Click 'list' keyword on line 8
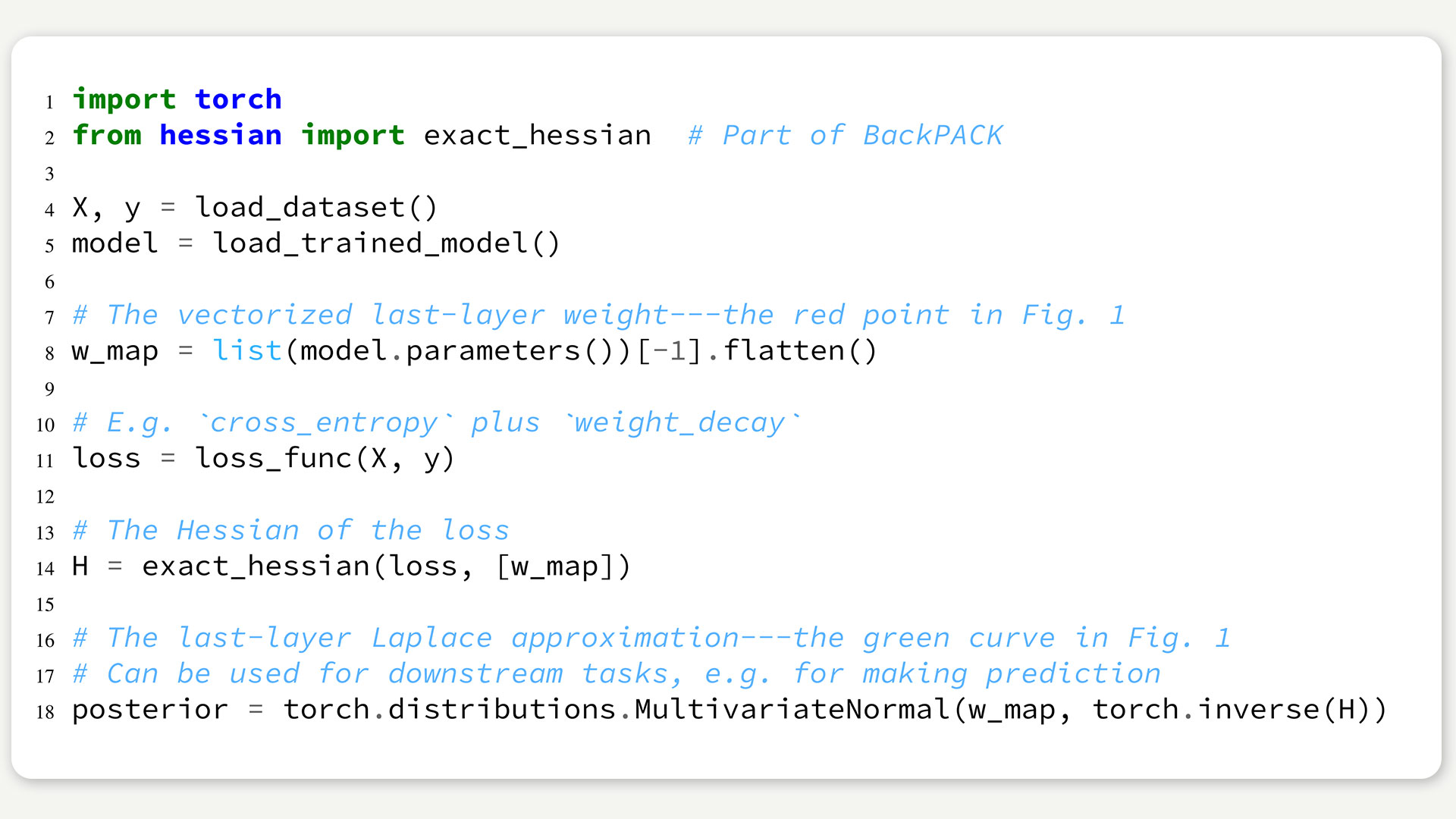This screenshot has width=1456, height=819. point(247,351)
